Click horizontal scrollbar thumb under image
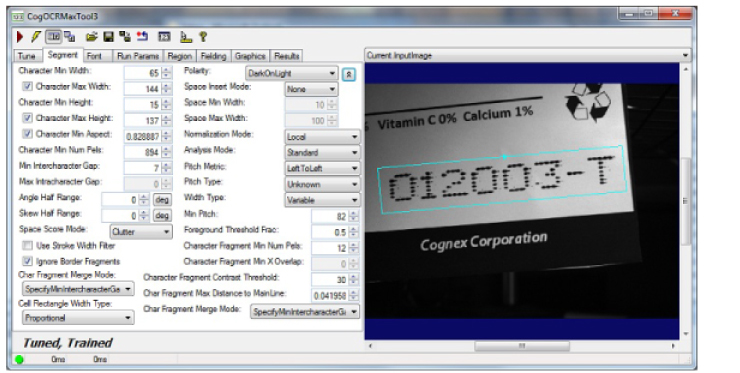 point(522,346)
